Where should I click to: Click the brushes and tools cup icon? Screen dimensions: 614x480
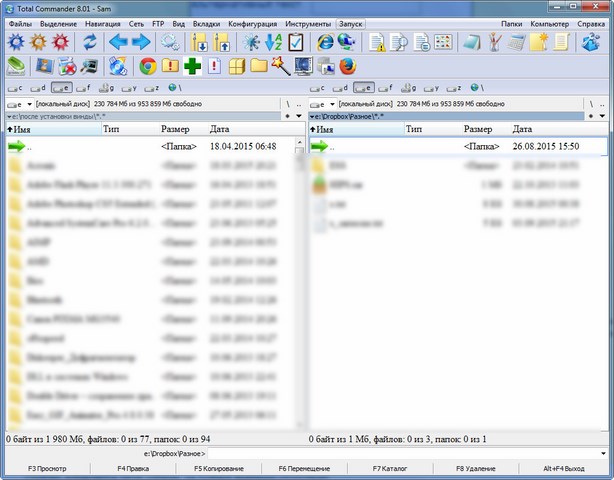(x=494, y=42)
